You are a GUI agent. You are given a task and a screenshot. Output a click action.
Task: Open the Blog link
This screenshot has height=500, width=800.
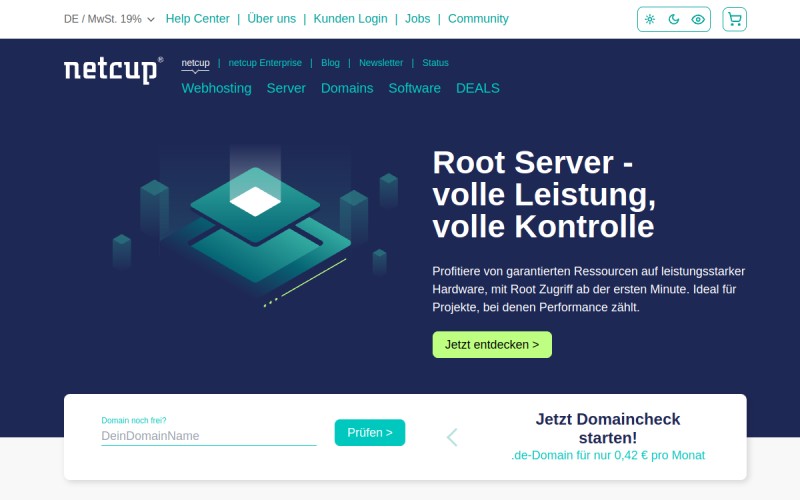(330, 63)
